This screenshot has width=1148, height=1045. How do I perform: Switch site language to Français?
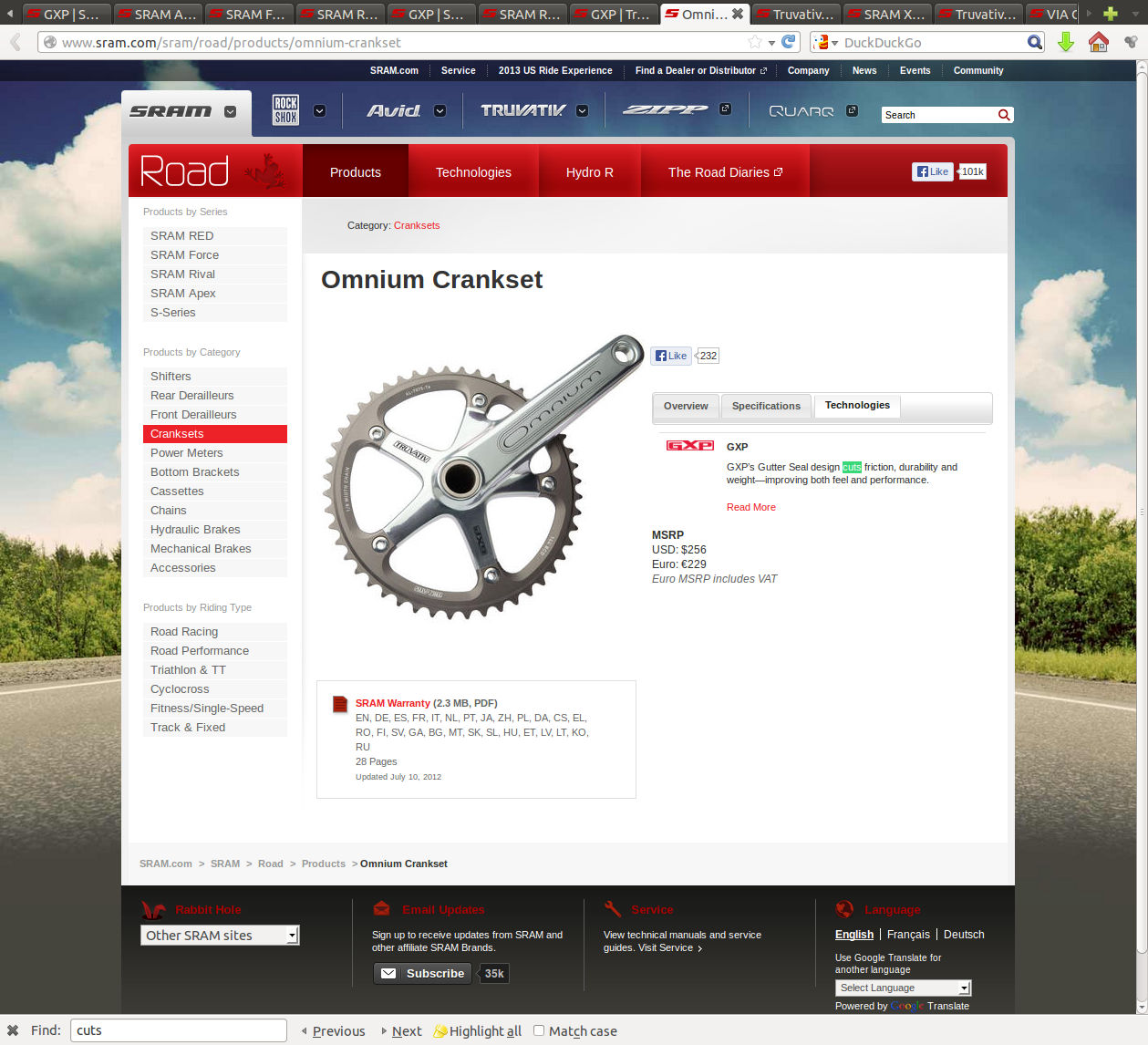(908, 935)
